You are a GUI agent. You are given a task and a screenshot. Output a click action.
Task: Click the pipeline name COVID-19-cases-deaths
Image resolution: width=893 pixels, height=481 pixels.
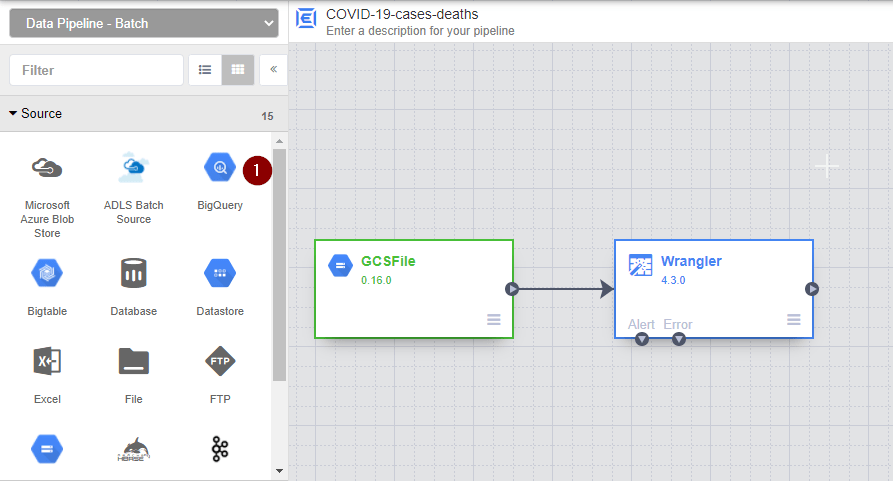(x=402, y=14)
